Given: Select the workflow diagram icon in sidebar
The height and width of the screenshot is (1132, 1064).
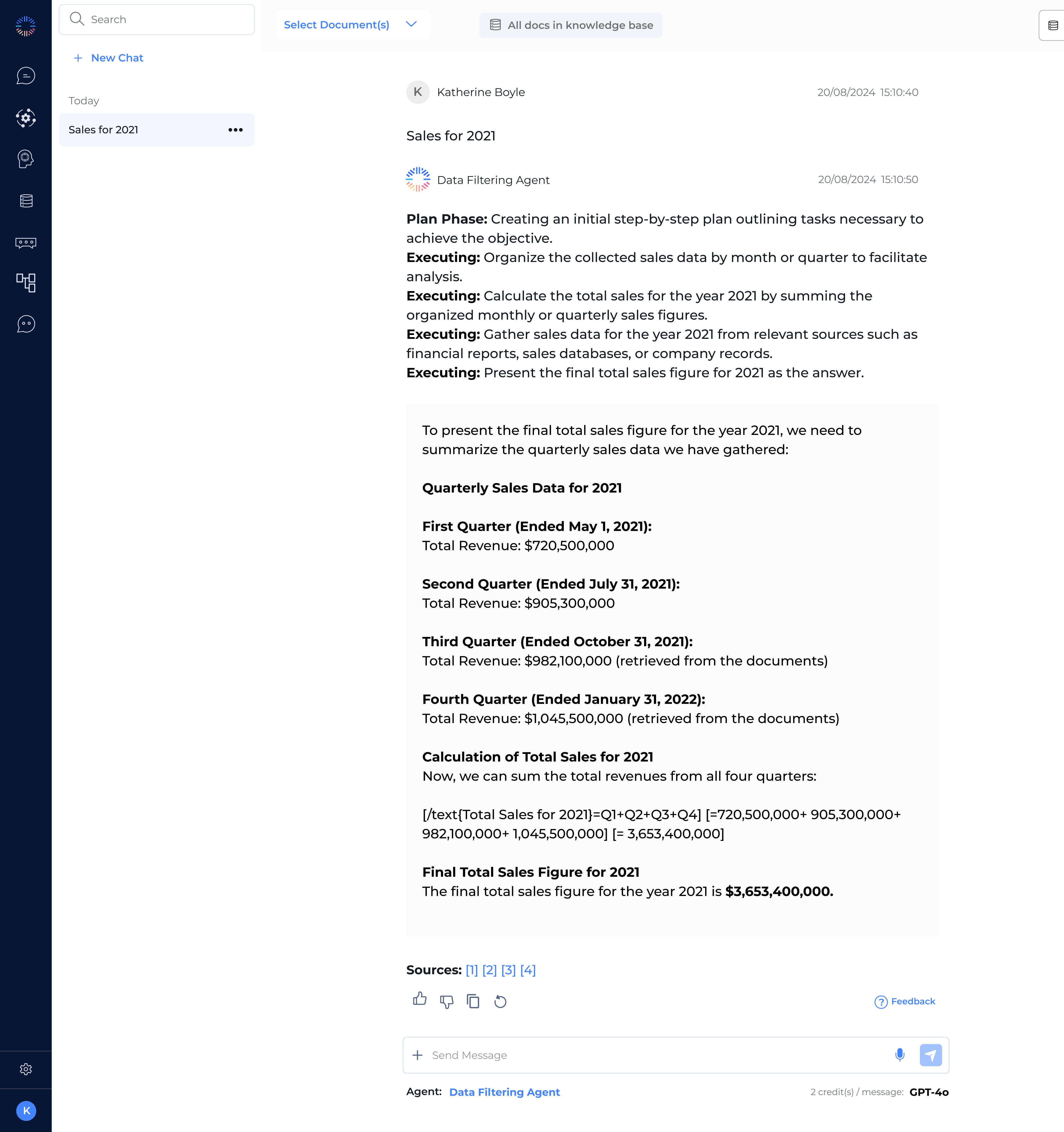Looking at the screenshot, I should [x=26, y=283].
